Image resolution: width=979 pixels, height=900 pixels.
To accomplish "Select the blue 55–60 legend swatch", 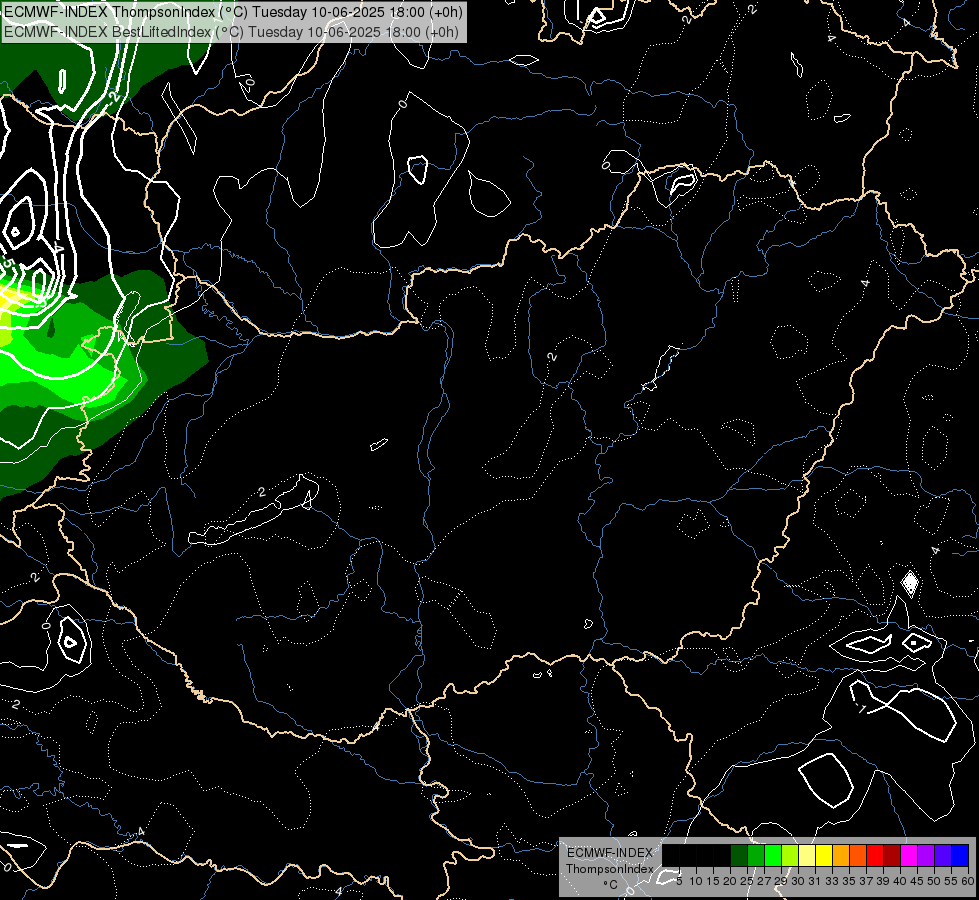I will tap(960, 855).
